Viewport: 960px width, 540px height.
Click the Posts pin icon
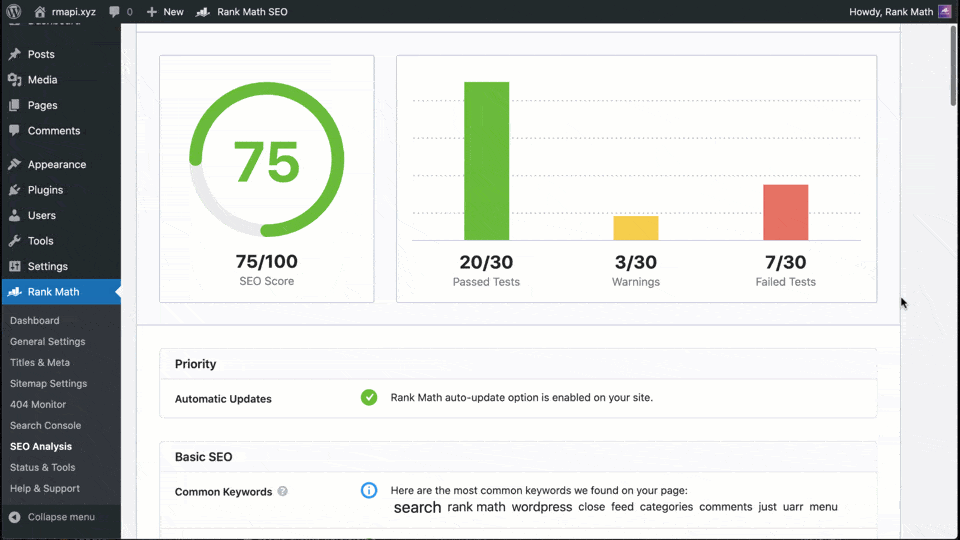[15, 54]
